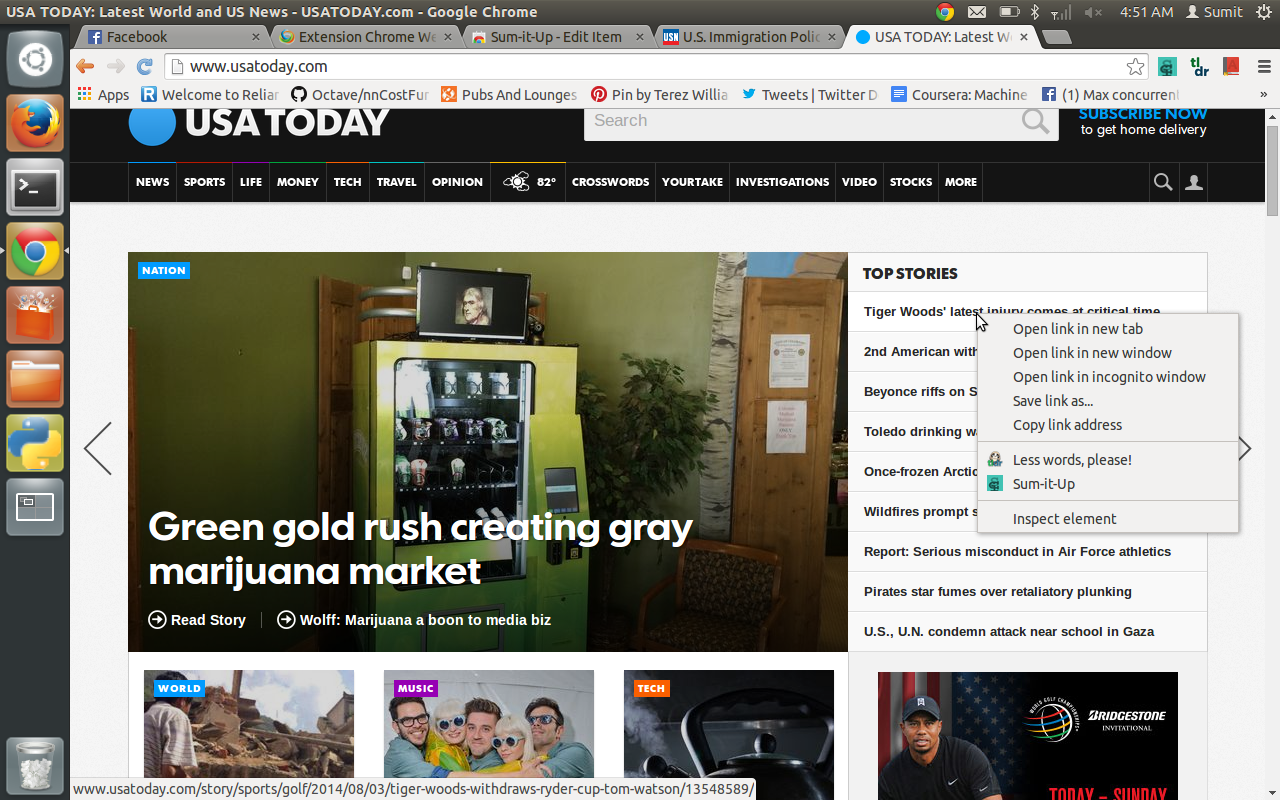The width and height of the screenshot is (1280, 800).
Task: Show the next story with right arrow
Action: click(1245, 448)
